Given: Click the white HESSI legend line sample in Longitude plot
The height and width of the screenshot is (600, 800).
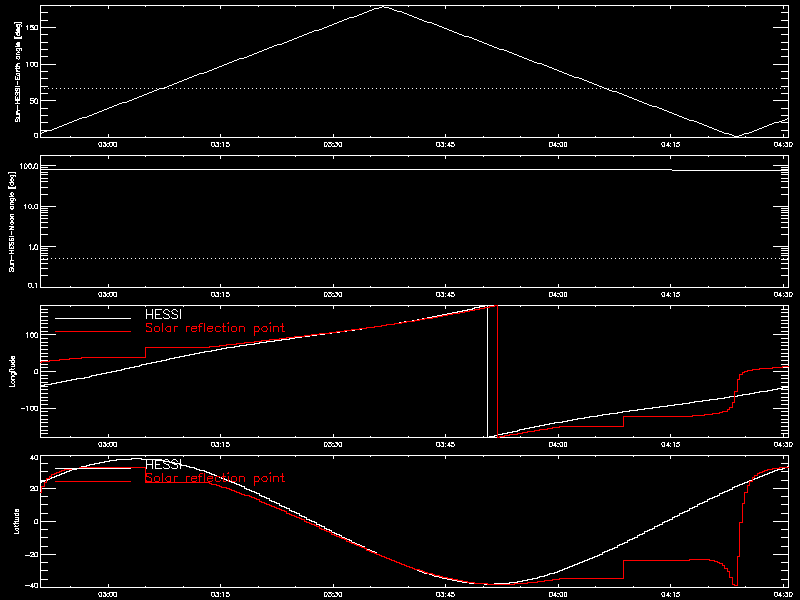Looking at the screenshot, I should [x=93, y=318].
